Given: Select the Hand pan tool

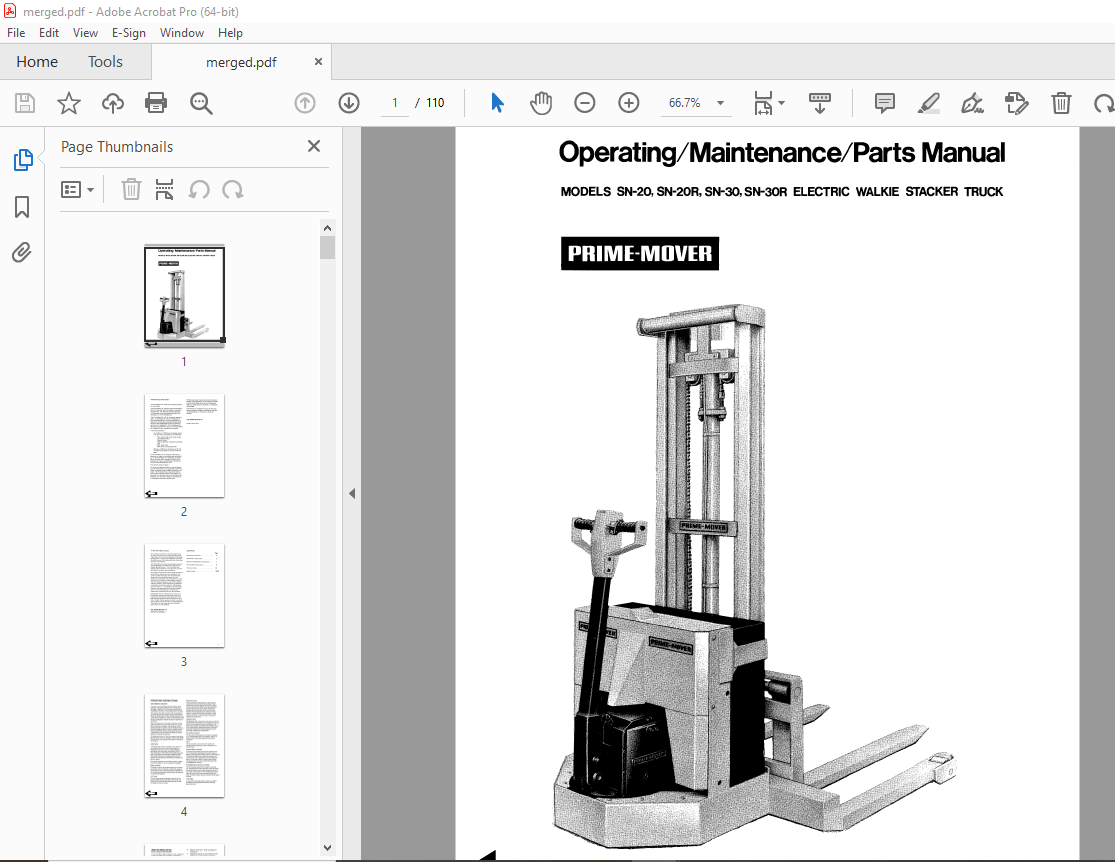Looking at the screenshot, I should pyautogui.click(x=541, y=103).
